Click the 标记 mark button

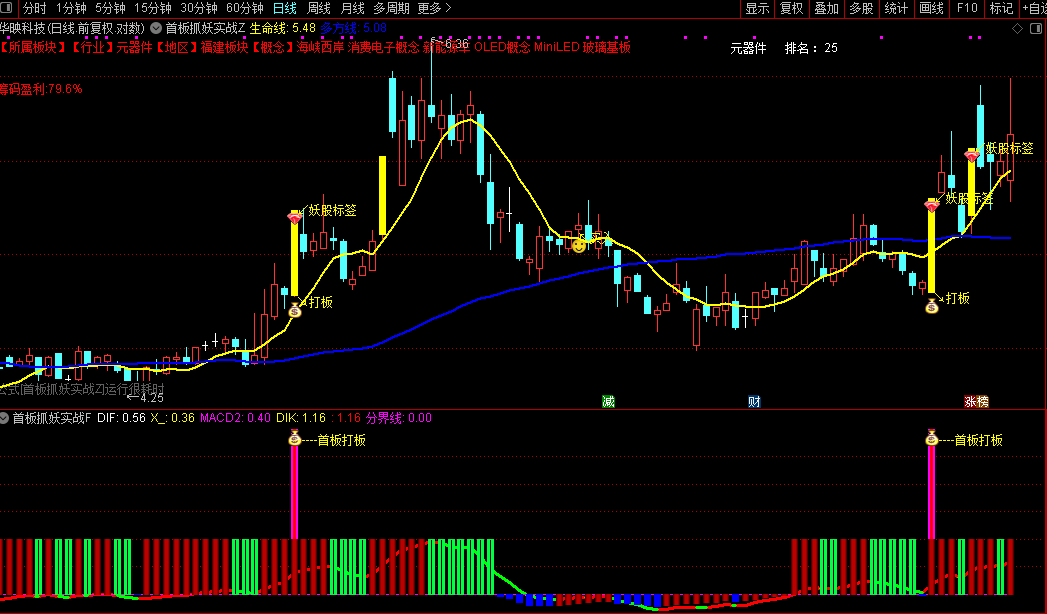(1001, 8)
